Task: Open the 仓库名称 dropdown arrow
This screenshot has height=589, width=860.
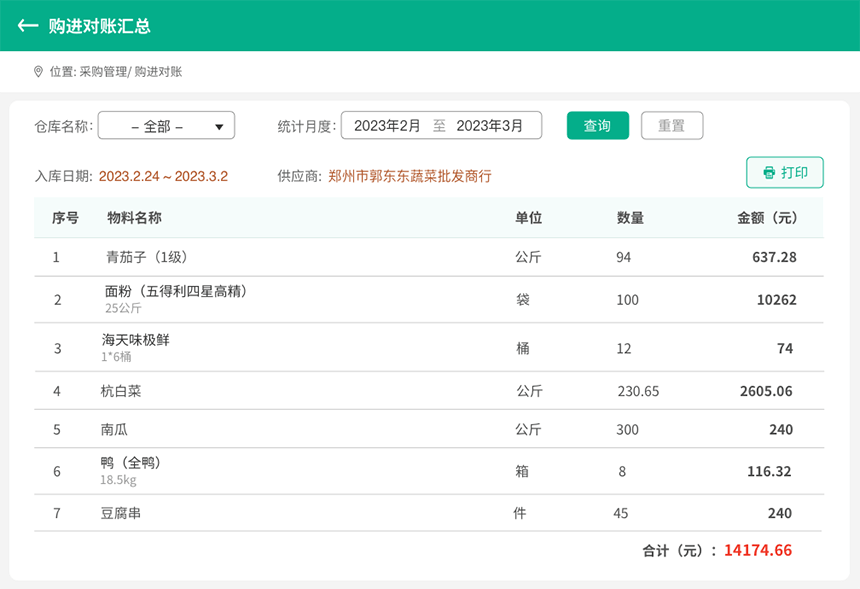Action: click(219, 127)
